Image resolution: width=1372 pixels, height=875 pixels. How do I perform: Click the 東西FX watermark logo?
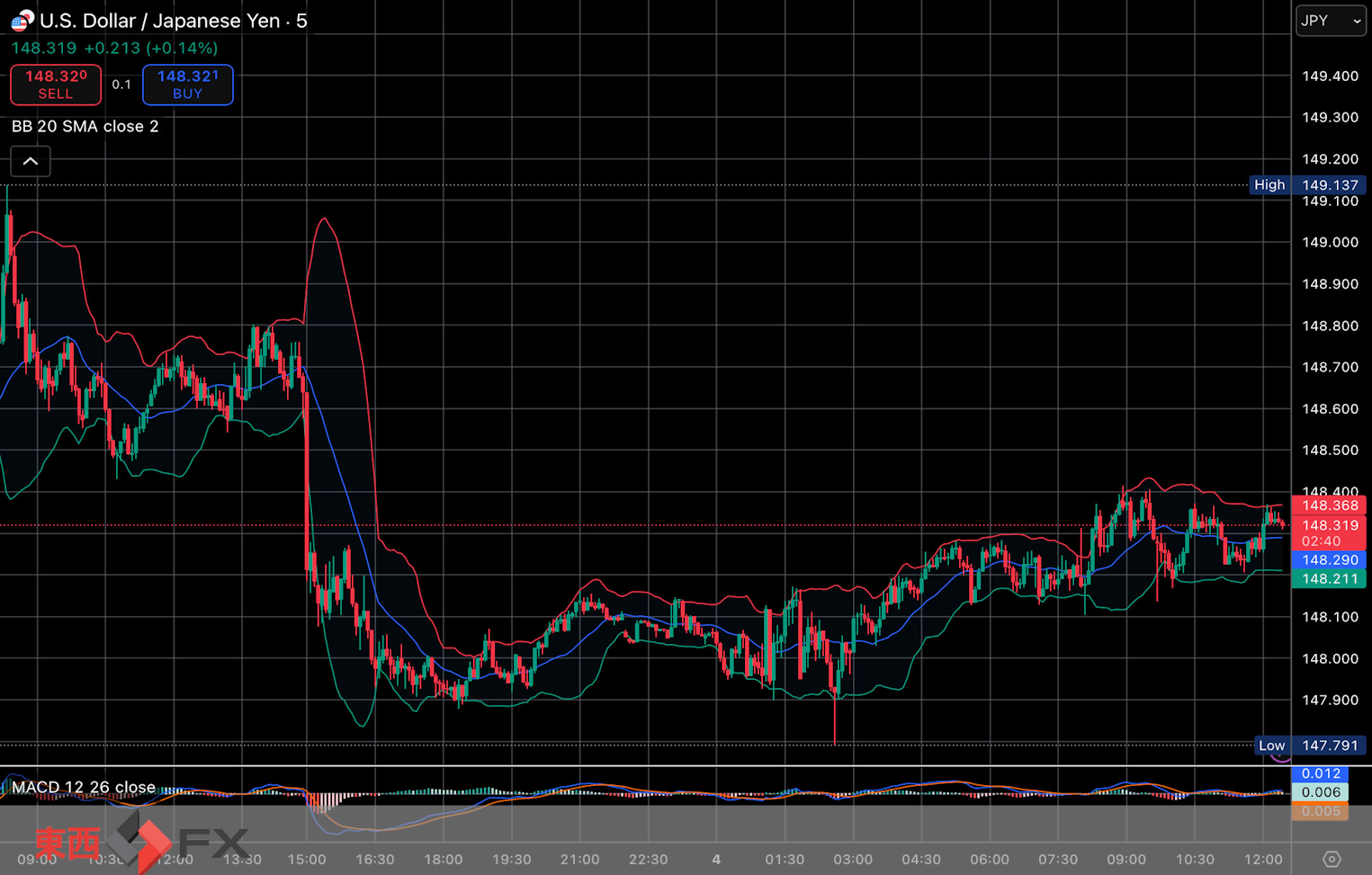coord(142,843)
